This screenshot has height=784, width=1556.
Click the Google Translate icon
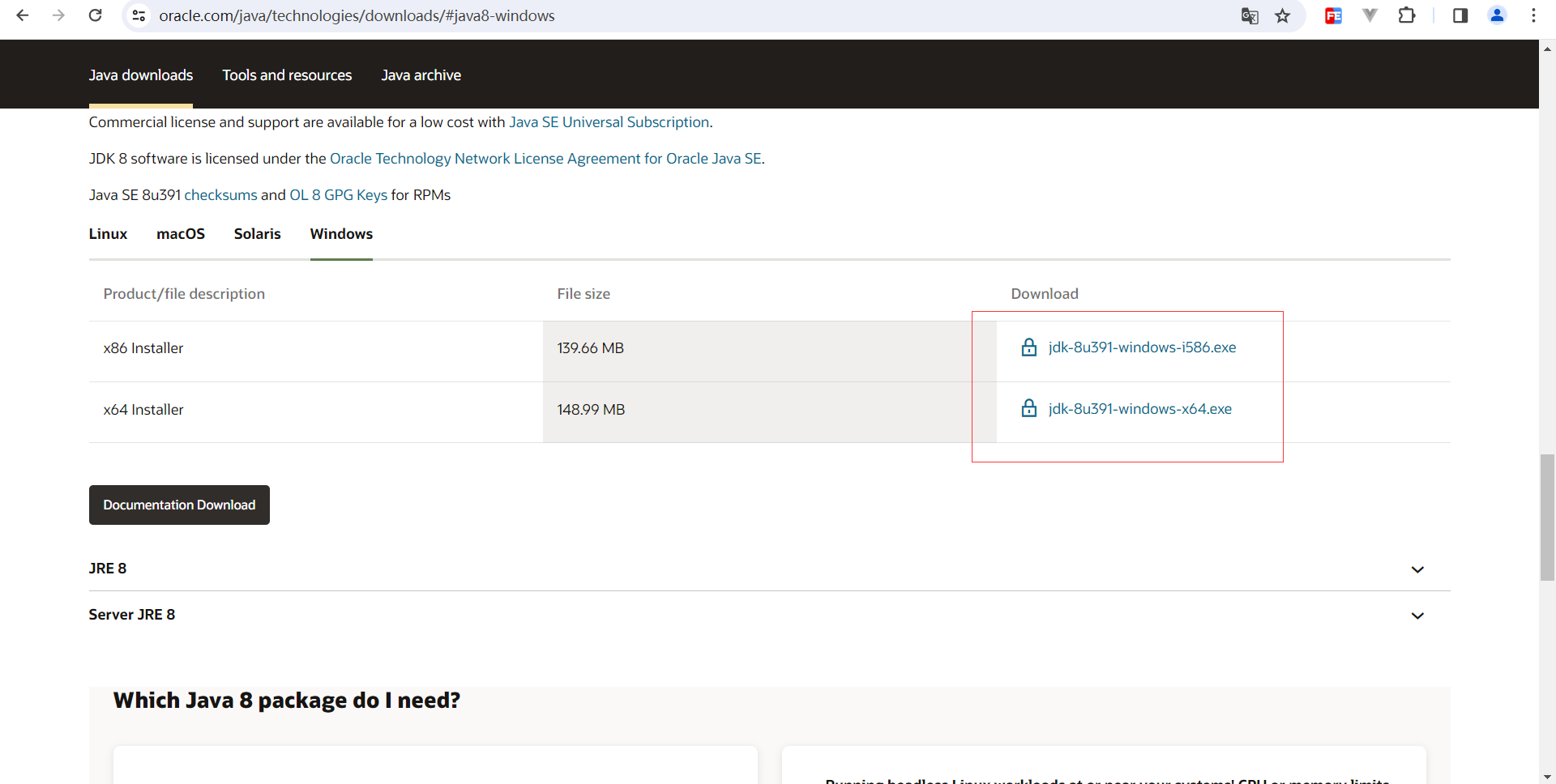coord(1249,15)
